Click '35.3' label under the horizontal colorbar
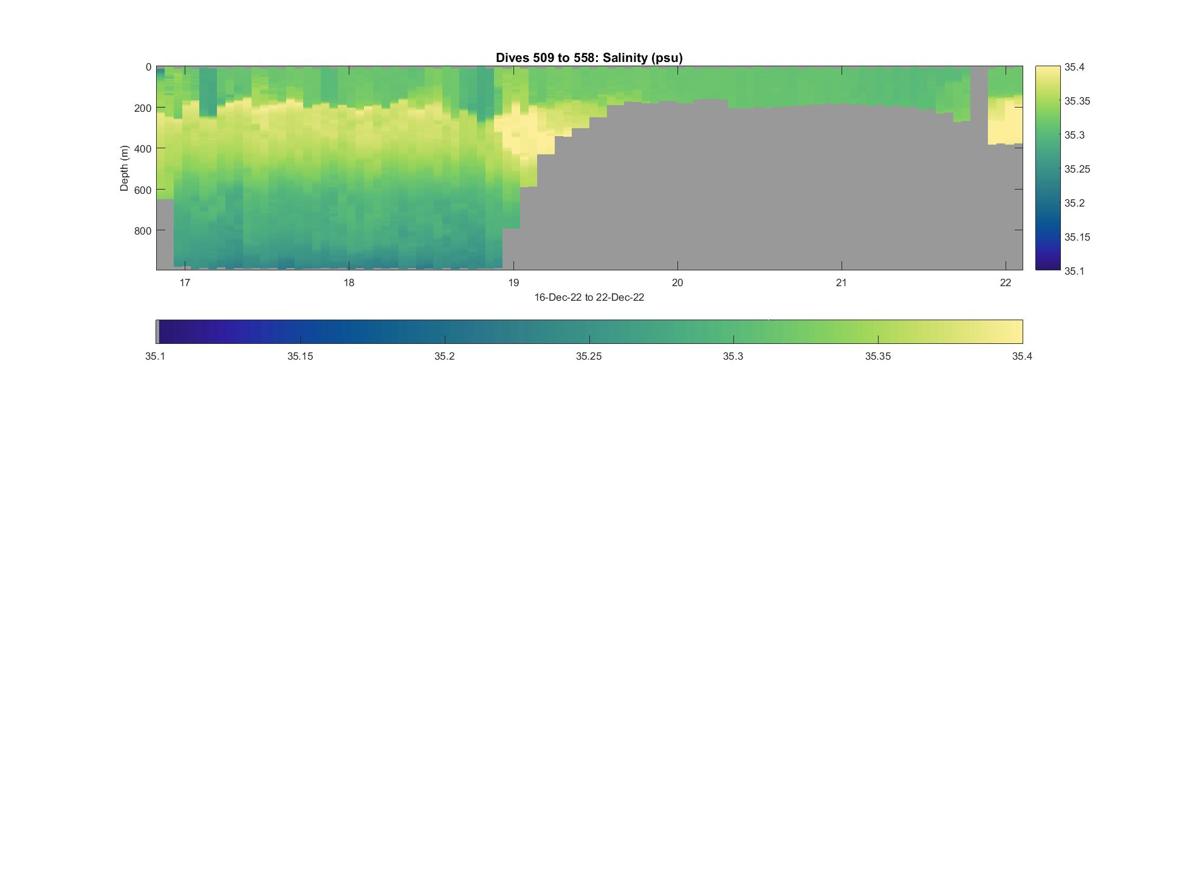 click(x=733, y=356)
